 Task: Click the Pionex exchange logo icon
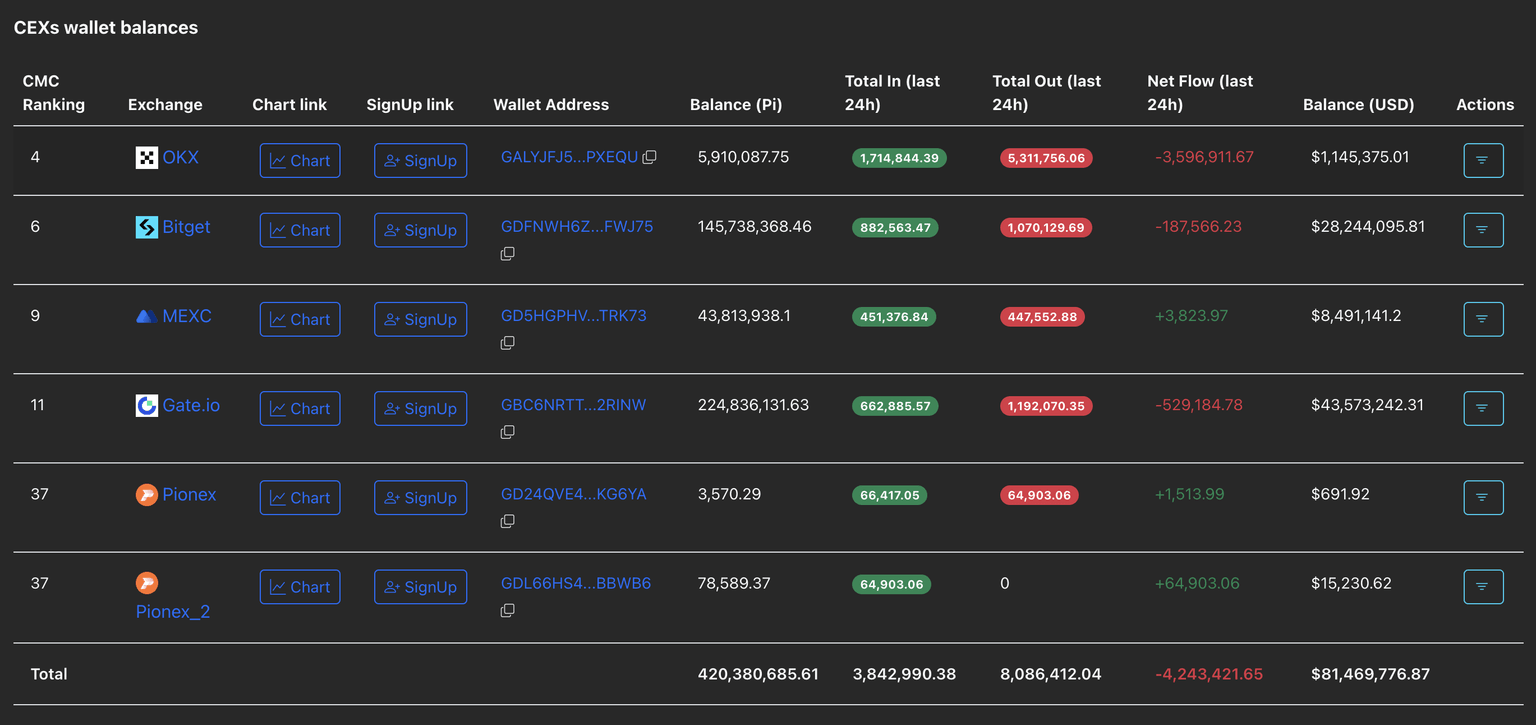click(x=147, y=494)
